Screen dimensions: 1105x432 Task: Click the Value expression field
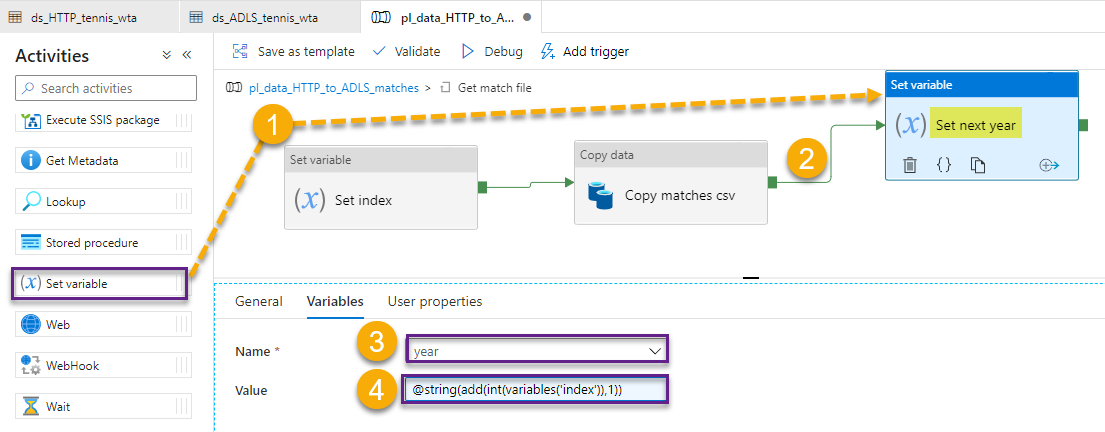(537, 390)
